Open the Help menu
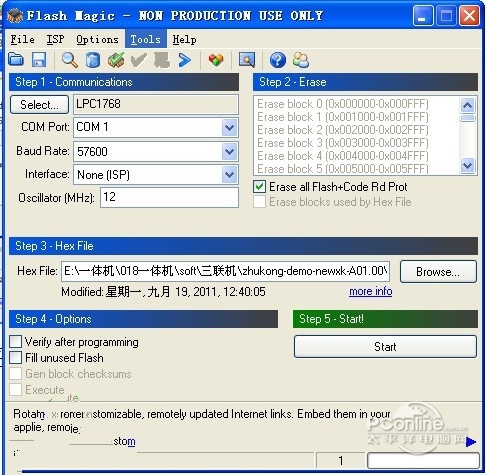 [184, 39]
